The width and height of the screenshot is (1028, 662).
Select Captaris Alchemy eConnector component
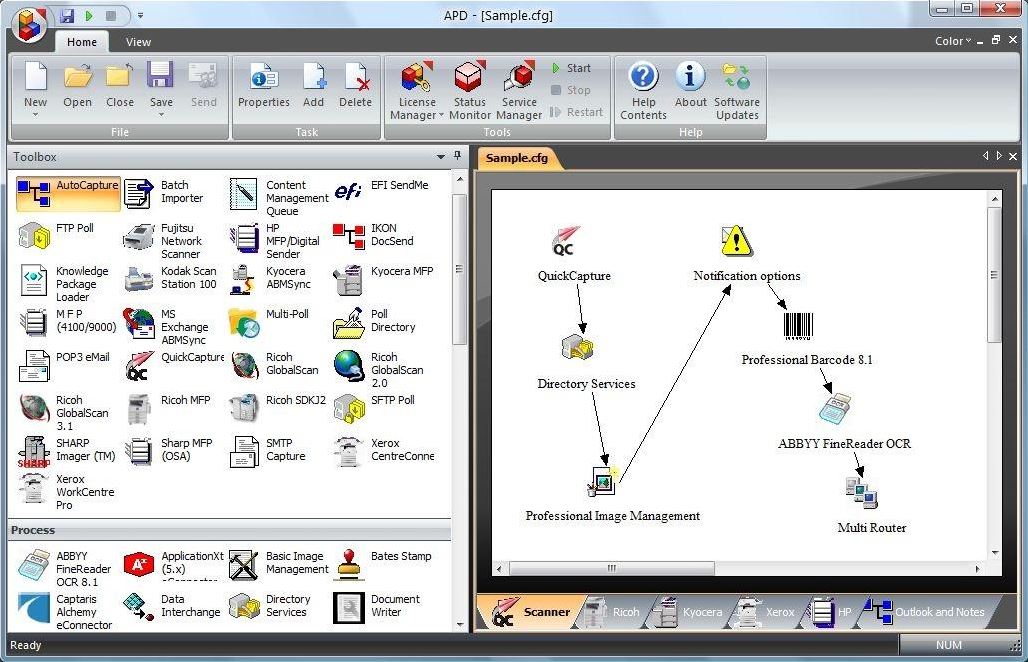[66, 612]
